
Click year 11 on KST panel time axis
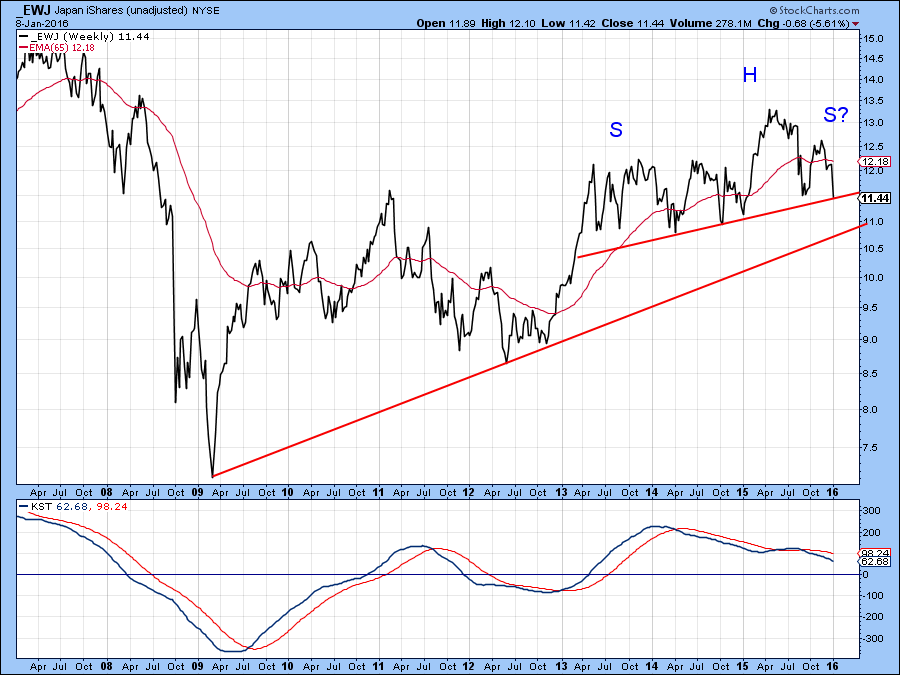click(378, 666)
